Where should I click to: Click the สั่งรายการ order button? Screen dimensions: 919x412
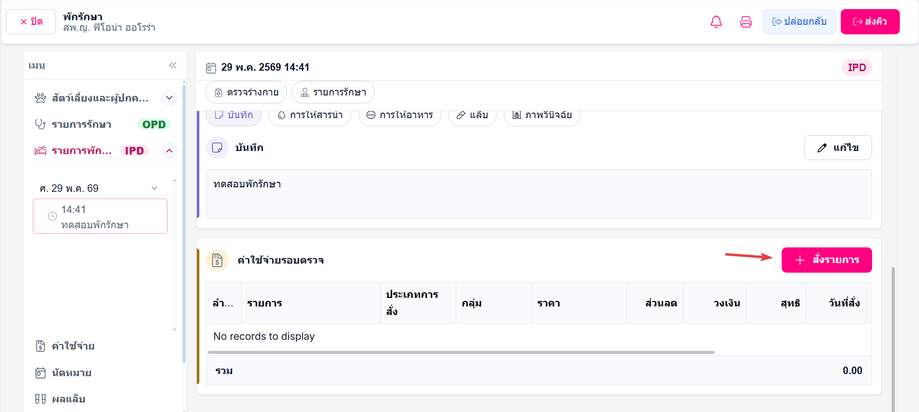pyautogui.click(x=826, y=260)
